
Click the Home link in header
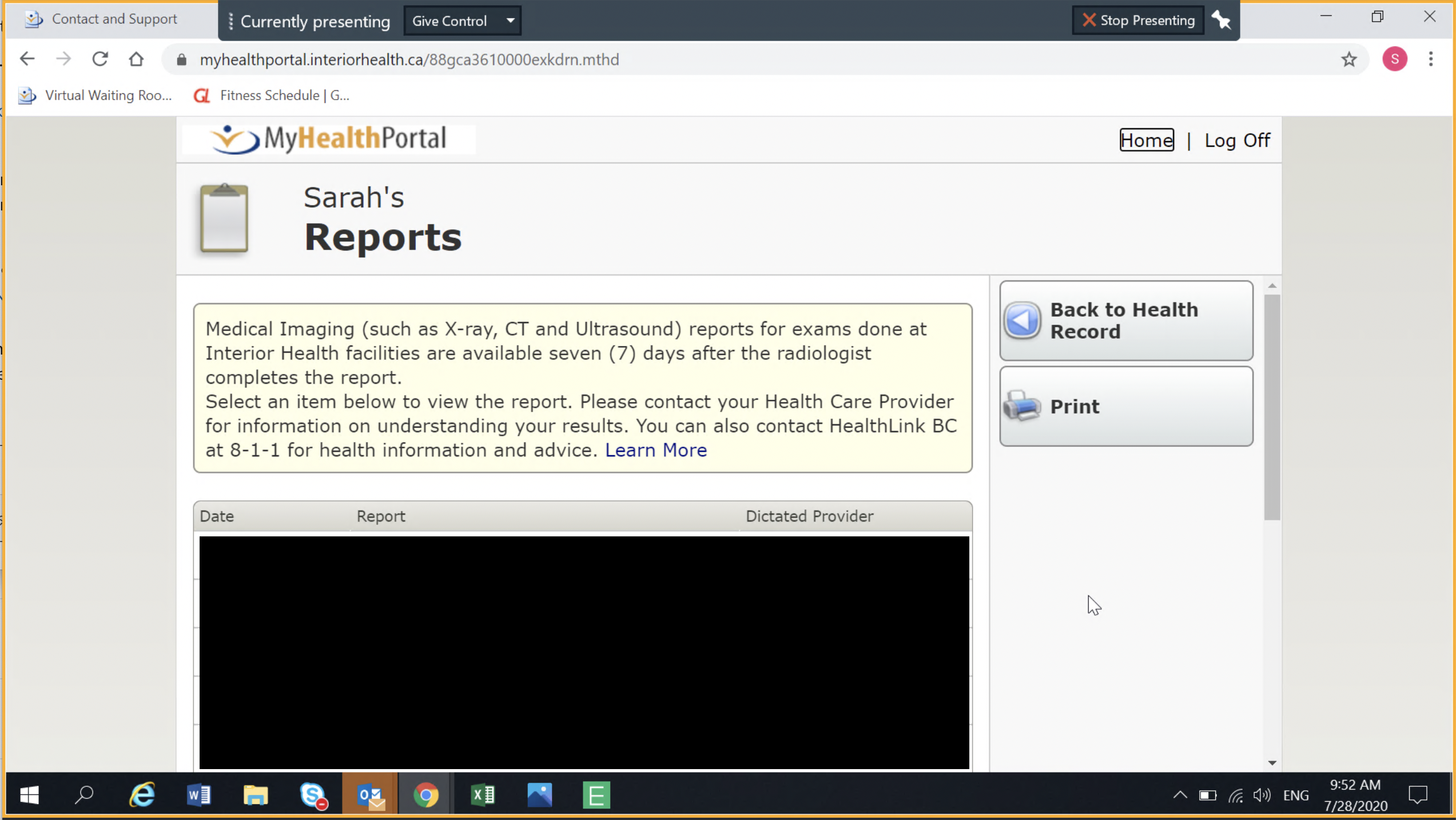(1146, 140)
